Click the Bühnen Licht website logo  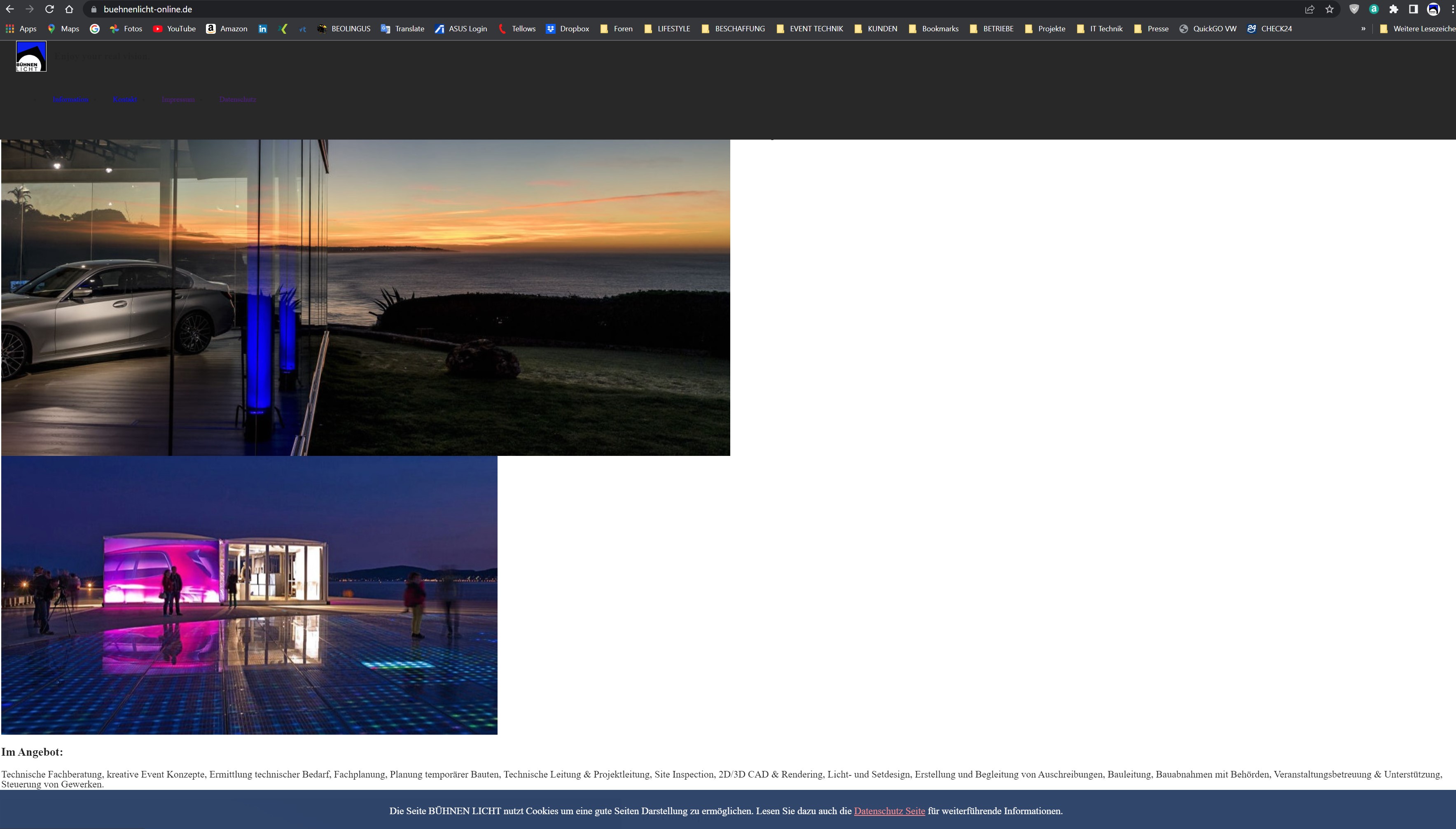pyautogui.click(x=31, y=56)
